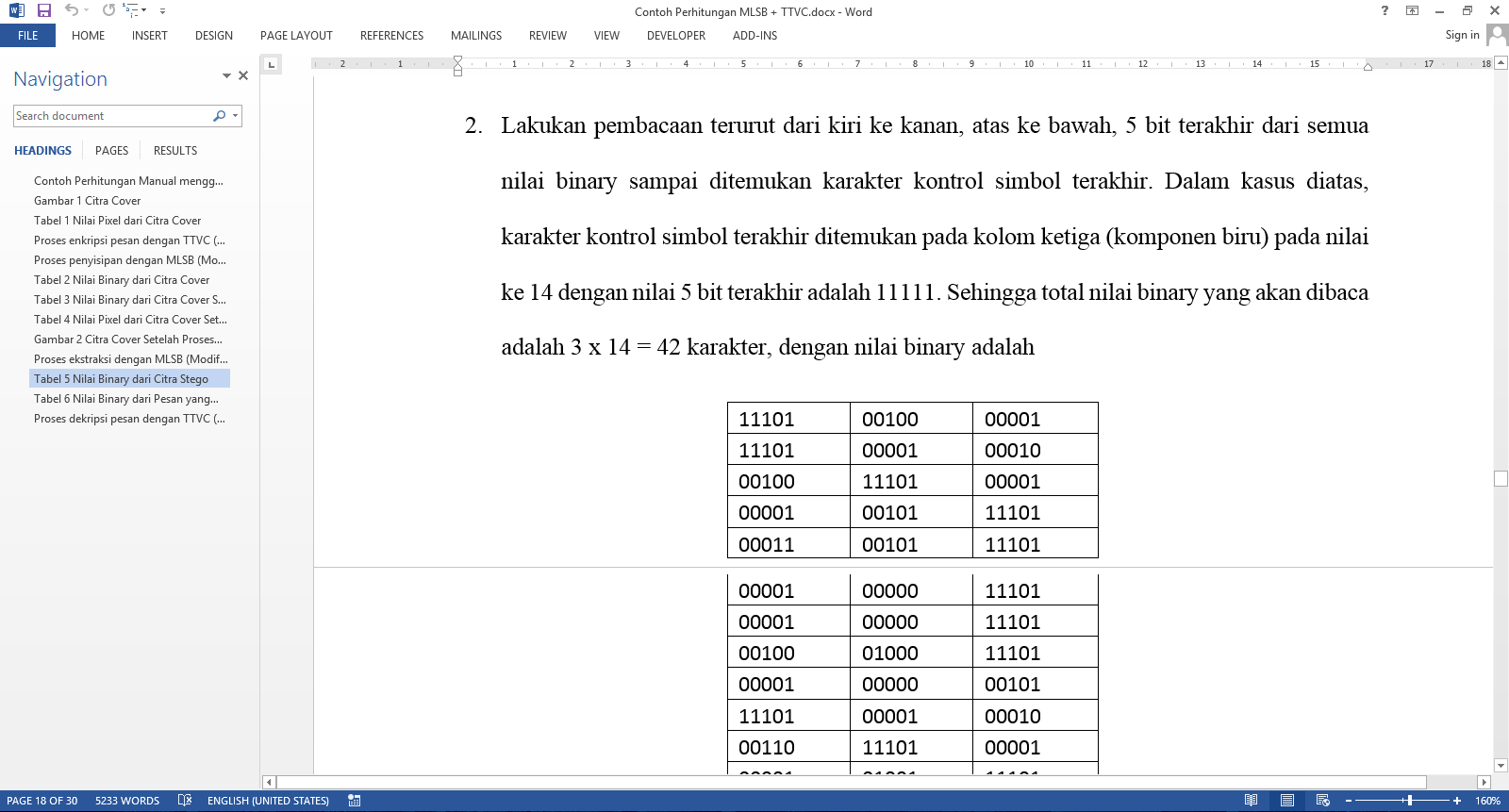
Task: Click the Search document input field
Action: 111,116
